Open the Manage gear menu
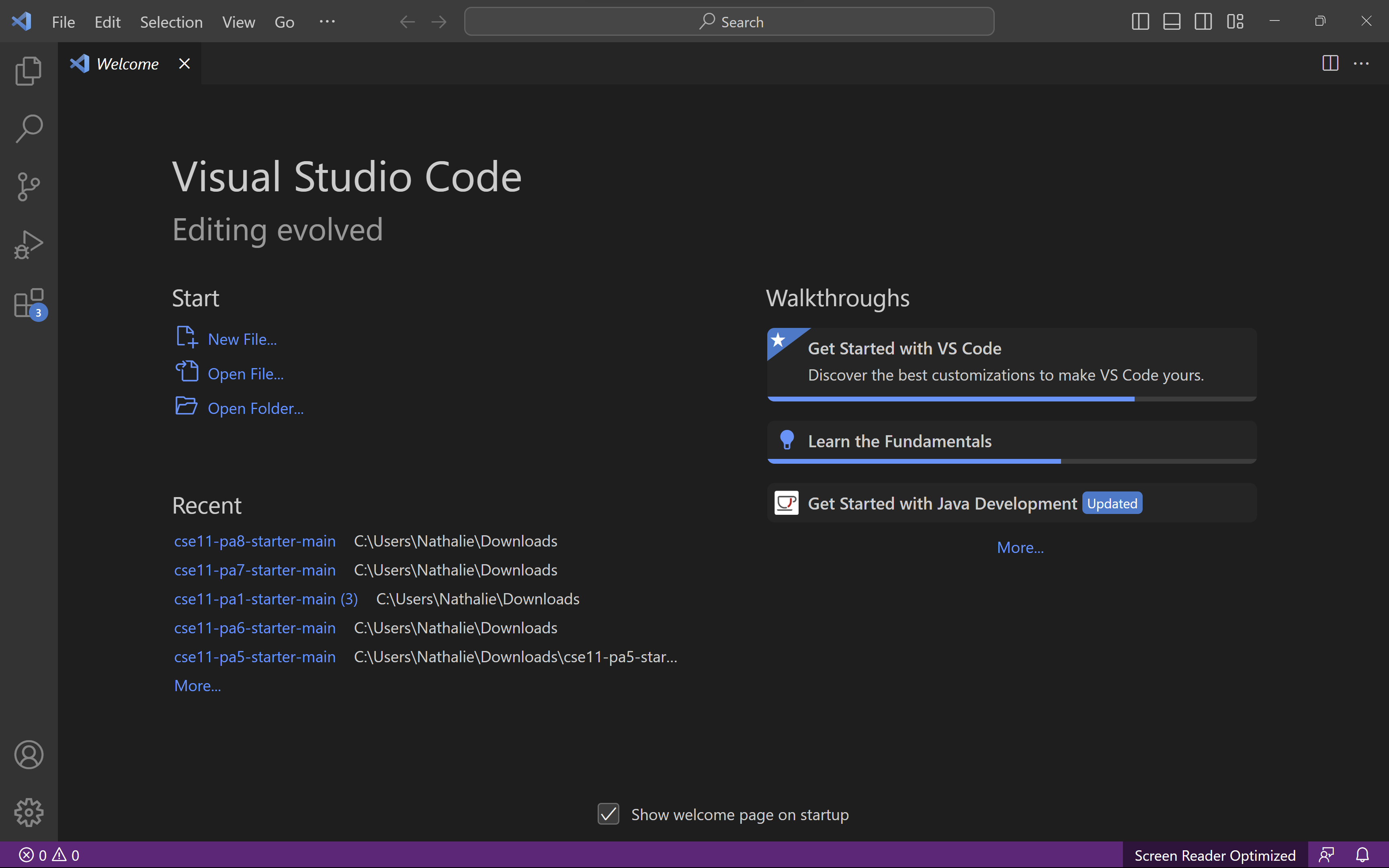Screen dimensions: 1389x868 (x=29, y=812)
